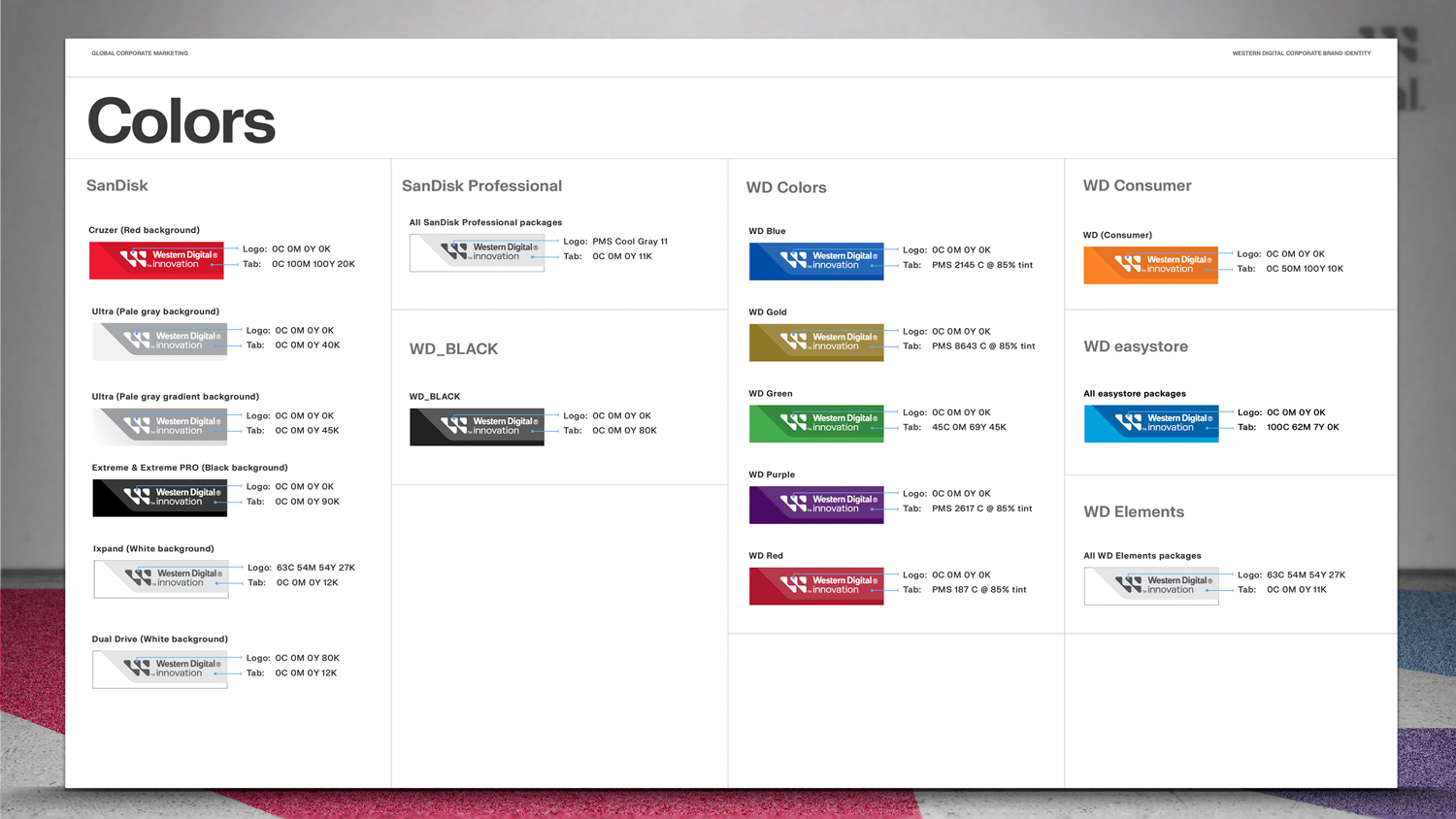Select the Ultra pale gray background logo

click(160, 342)
